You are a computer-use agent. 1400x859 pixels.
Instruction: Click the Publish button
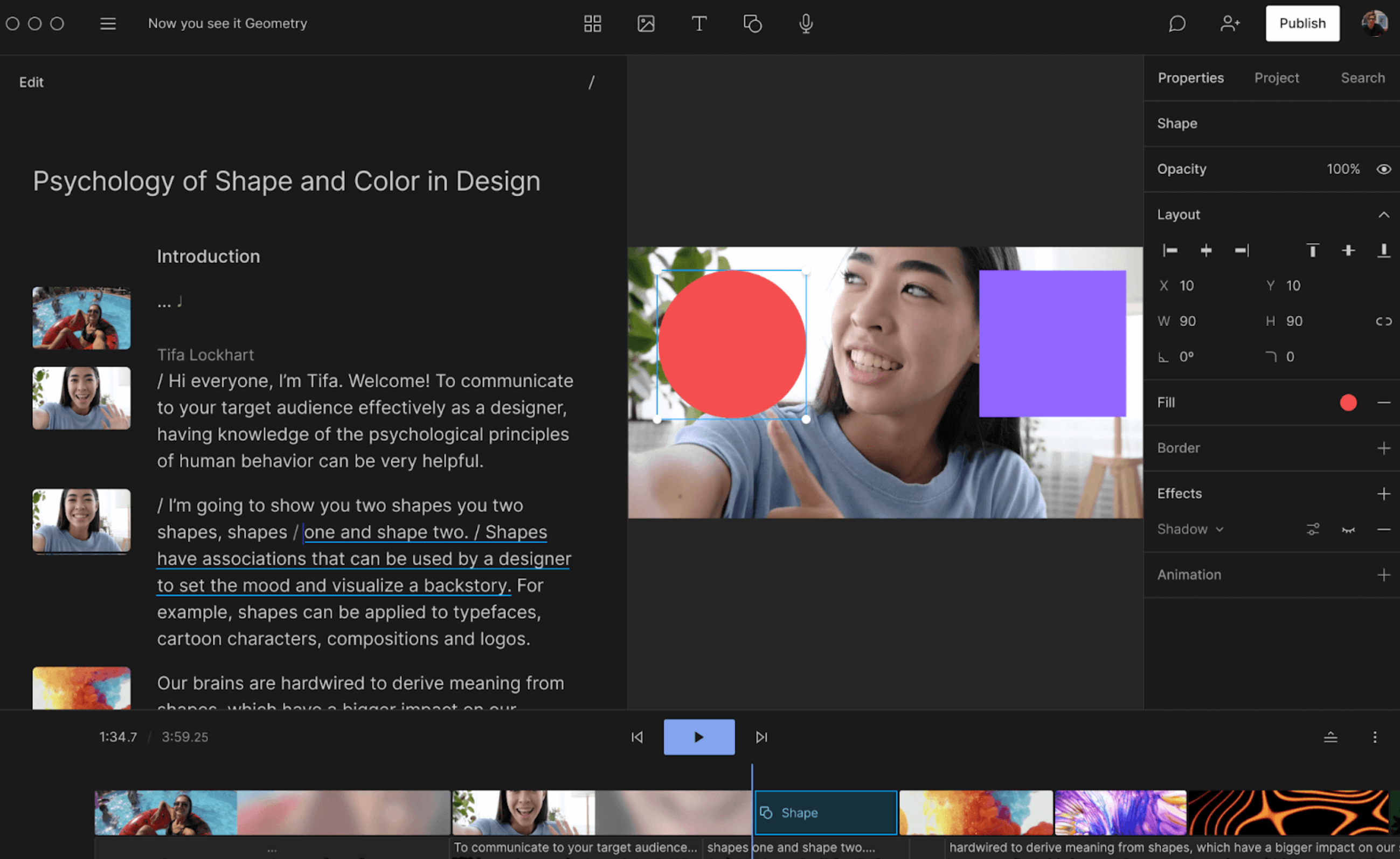[x=1302, y=23]
